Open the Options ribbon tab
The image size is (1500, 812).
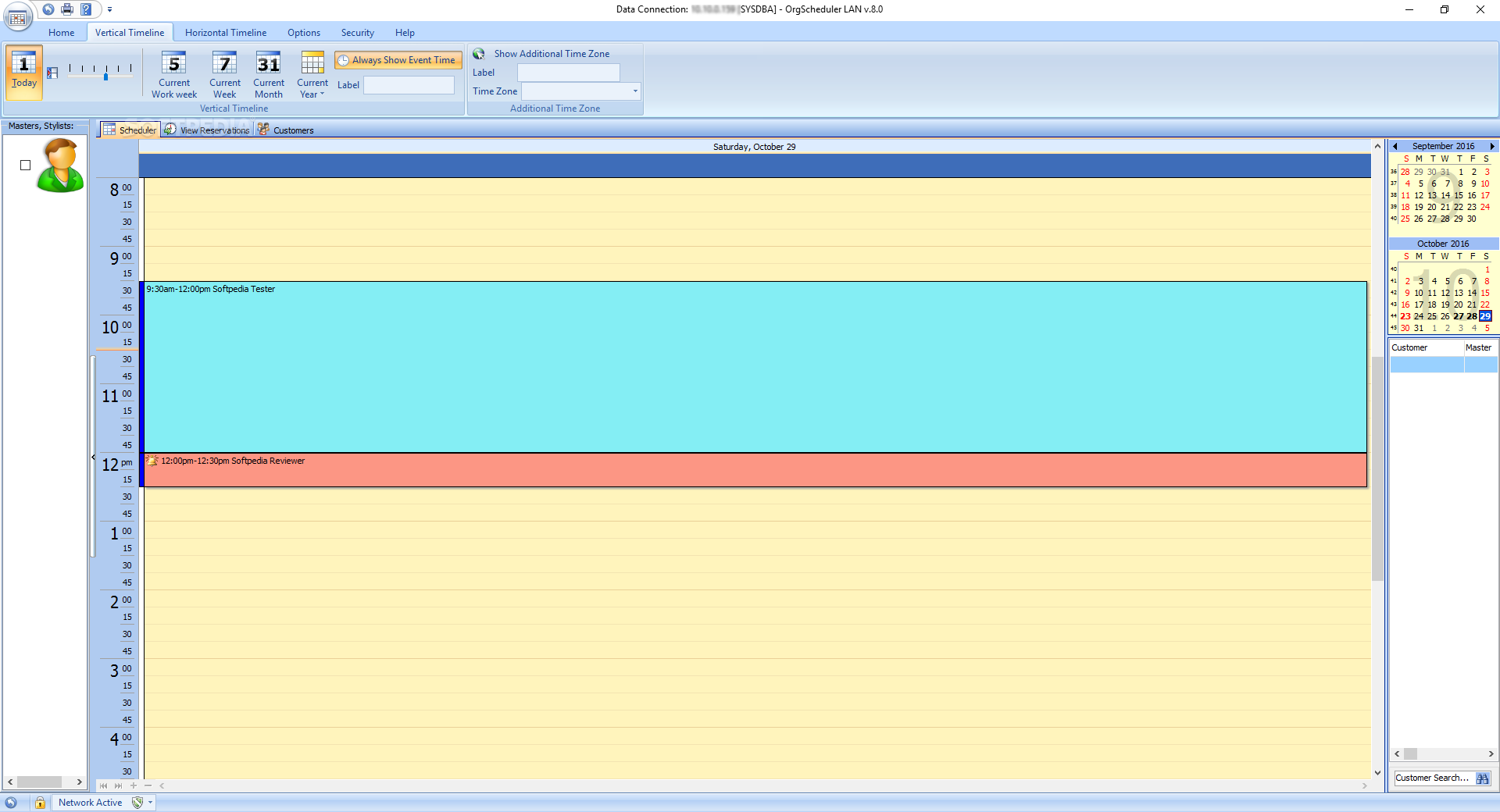[x=304, y=33]
